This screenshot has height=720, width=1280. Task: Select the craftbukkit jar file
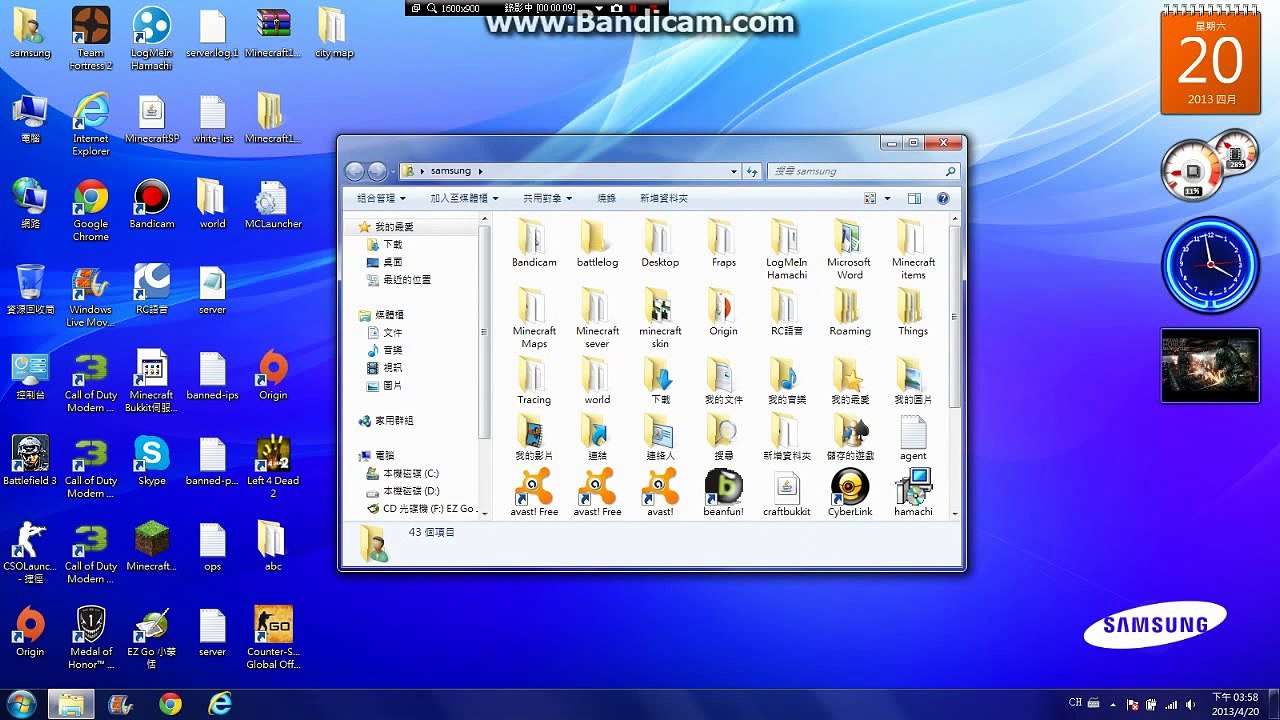point(787,492)
